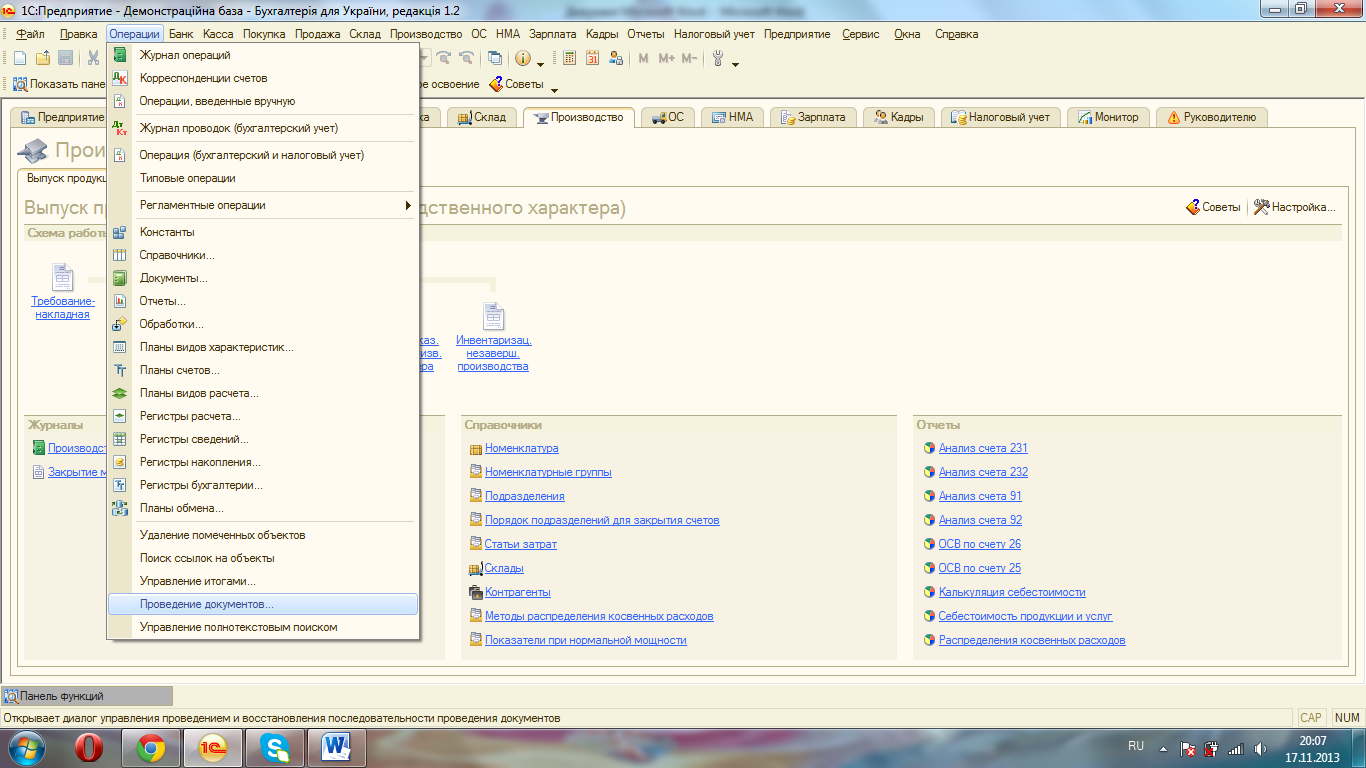Screen dimensions: 1366x768
Task: Open dropdown arrow beside info icon
Action: click(x=541, y=64)
